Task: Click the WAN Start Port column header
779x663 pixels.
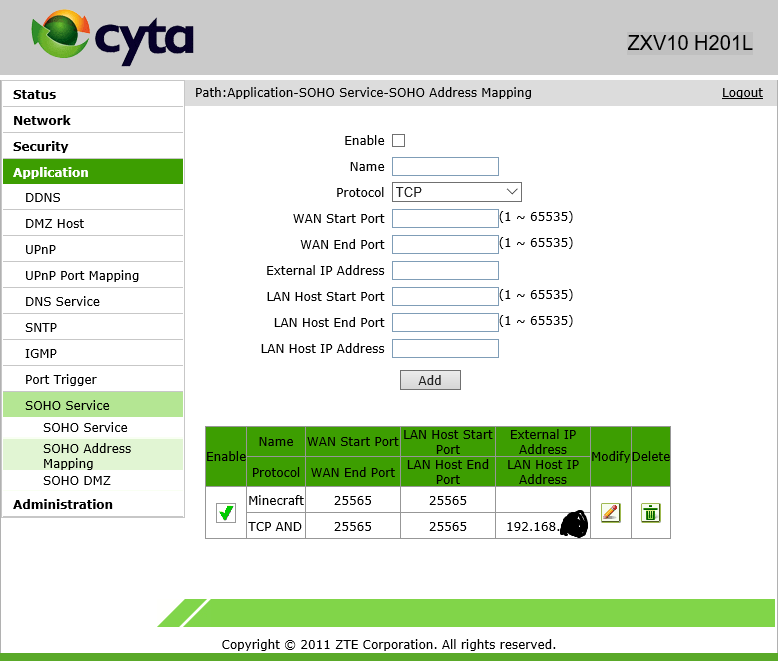Action: [x=353, y=442]
